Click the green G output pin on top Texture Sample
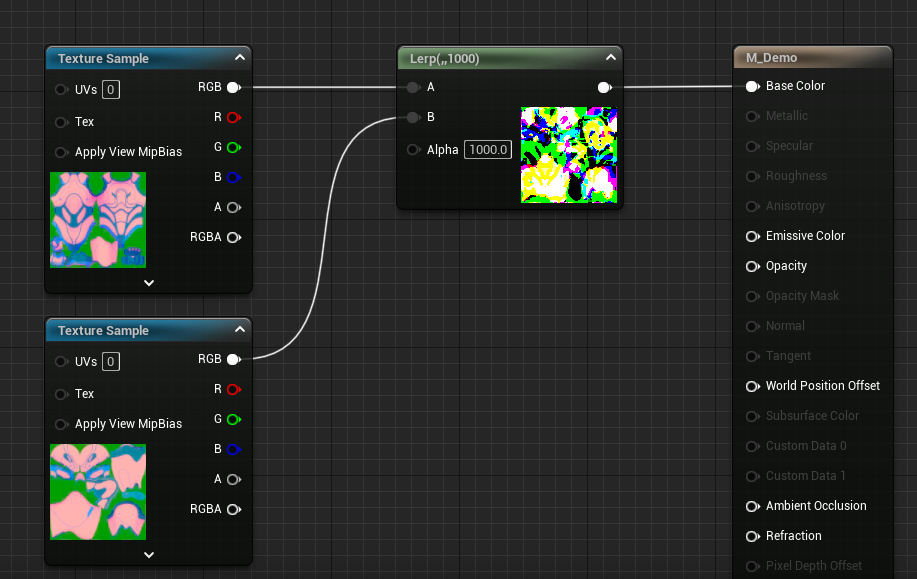Viewport: 917px width, 579px height. click(x=233, y=147)
